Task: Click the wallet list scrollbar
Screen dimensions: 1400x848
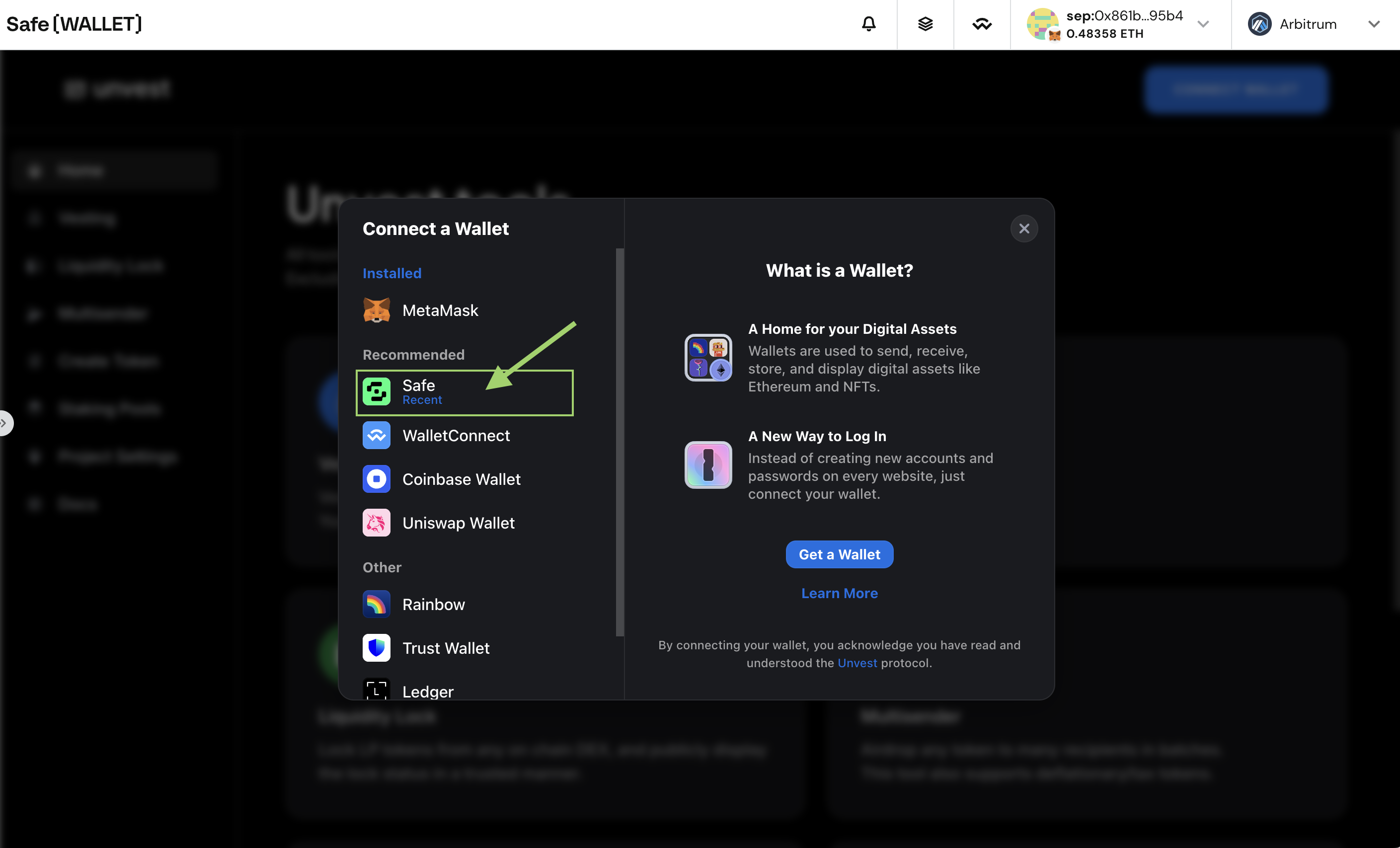Action: (x=620, y=442)
